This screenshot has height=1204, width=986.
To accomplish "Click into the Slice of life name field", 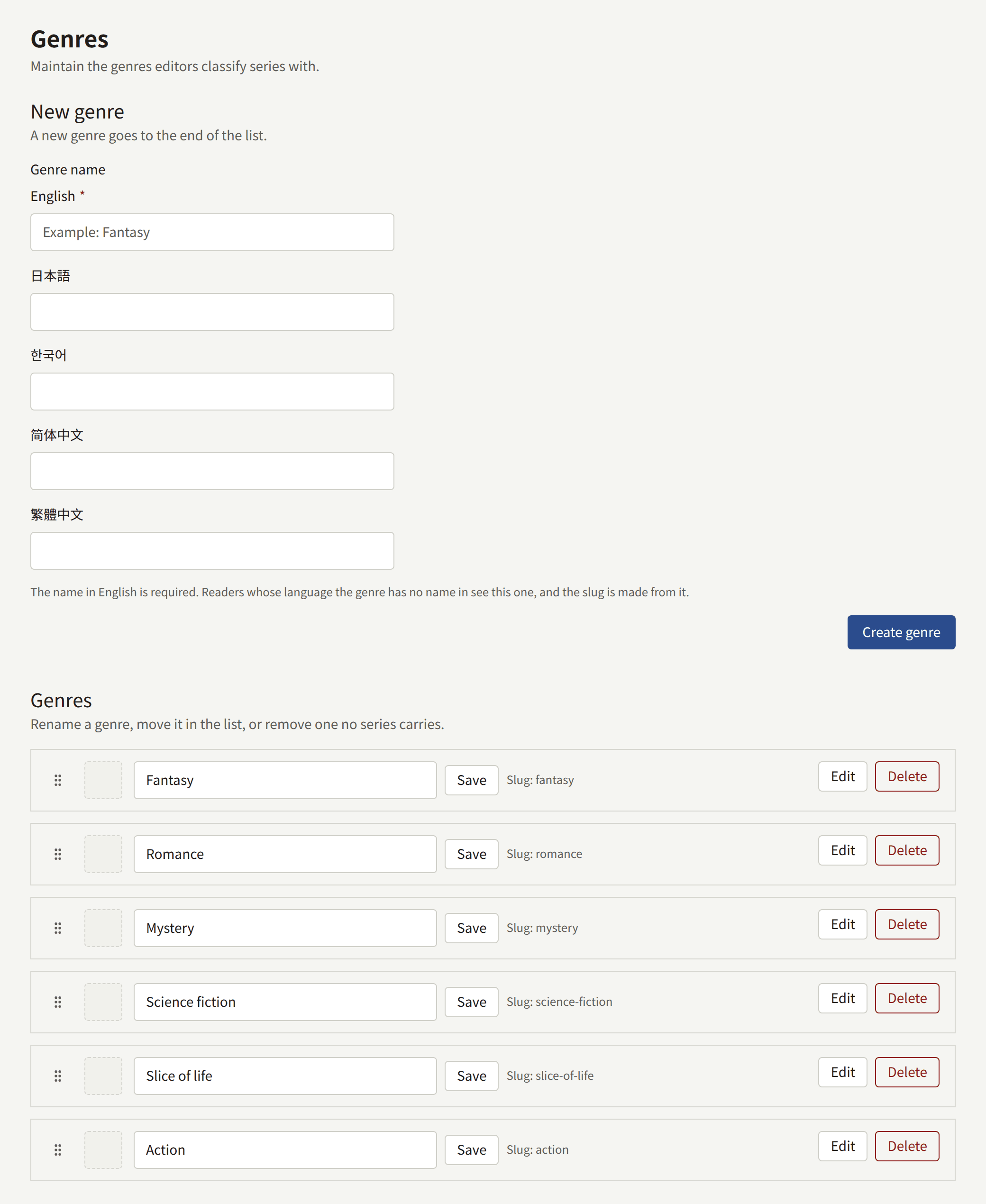I will [x=285, y=1076].
